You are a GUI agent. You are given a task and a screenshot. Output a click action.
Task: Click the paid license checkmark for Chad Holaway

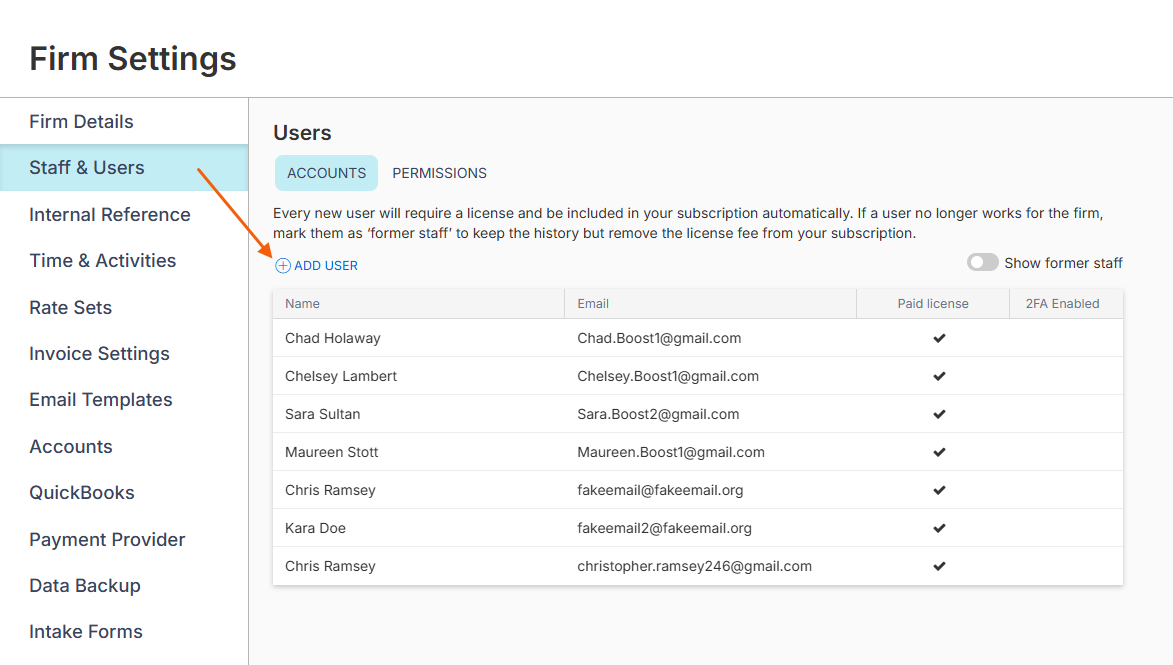point(940,338)
